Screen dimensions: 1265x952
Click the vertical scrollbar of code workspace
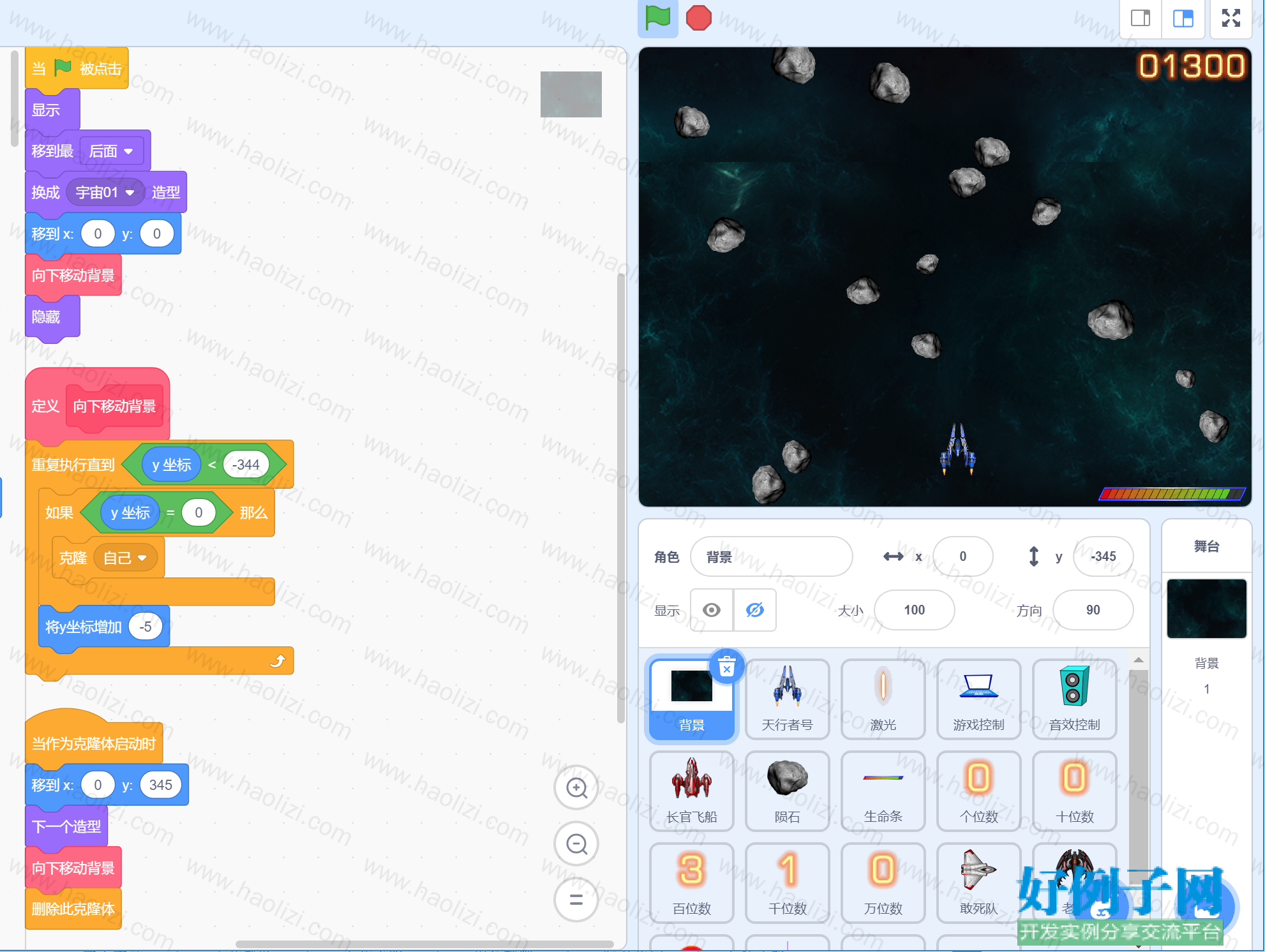620,498
